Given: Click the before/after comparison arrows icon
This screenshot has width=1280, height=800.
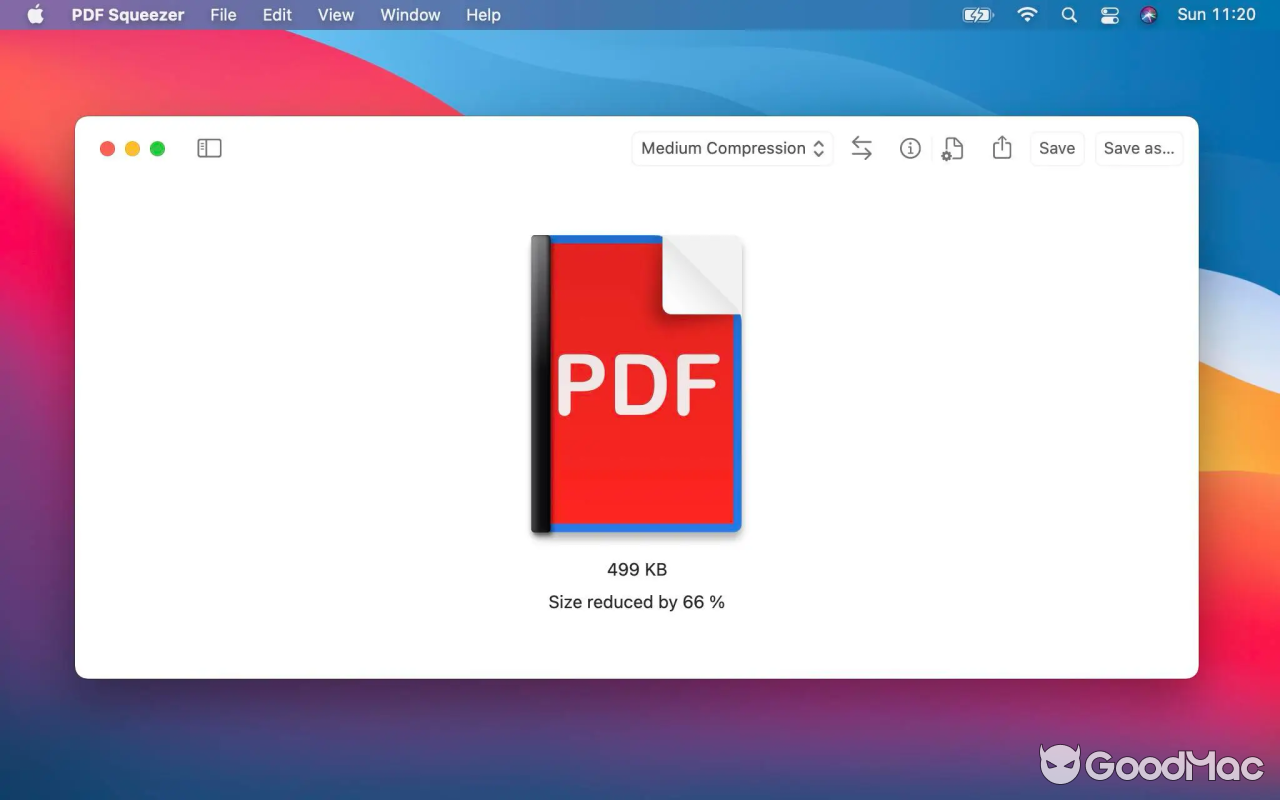Looking at the screenshot, I should [861, 148].
